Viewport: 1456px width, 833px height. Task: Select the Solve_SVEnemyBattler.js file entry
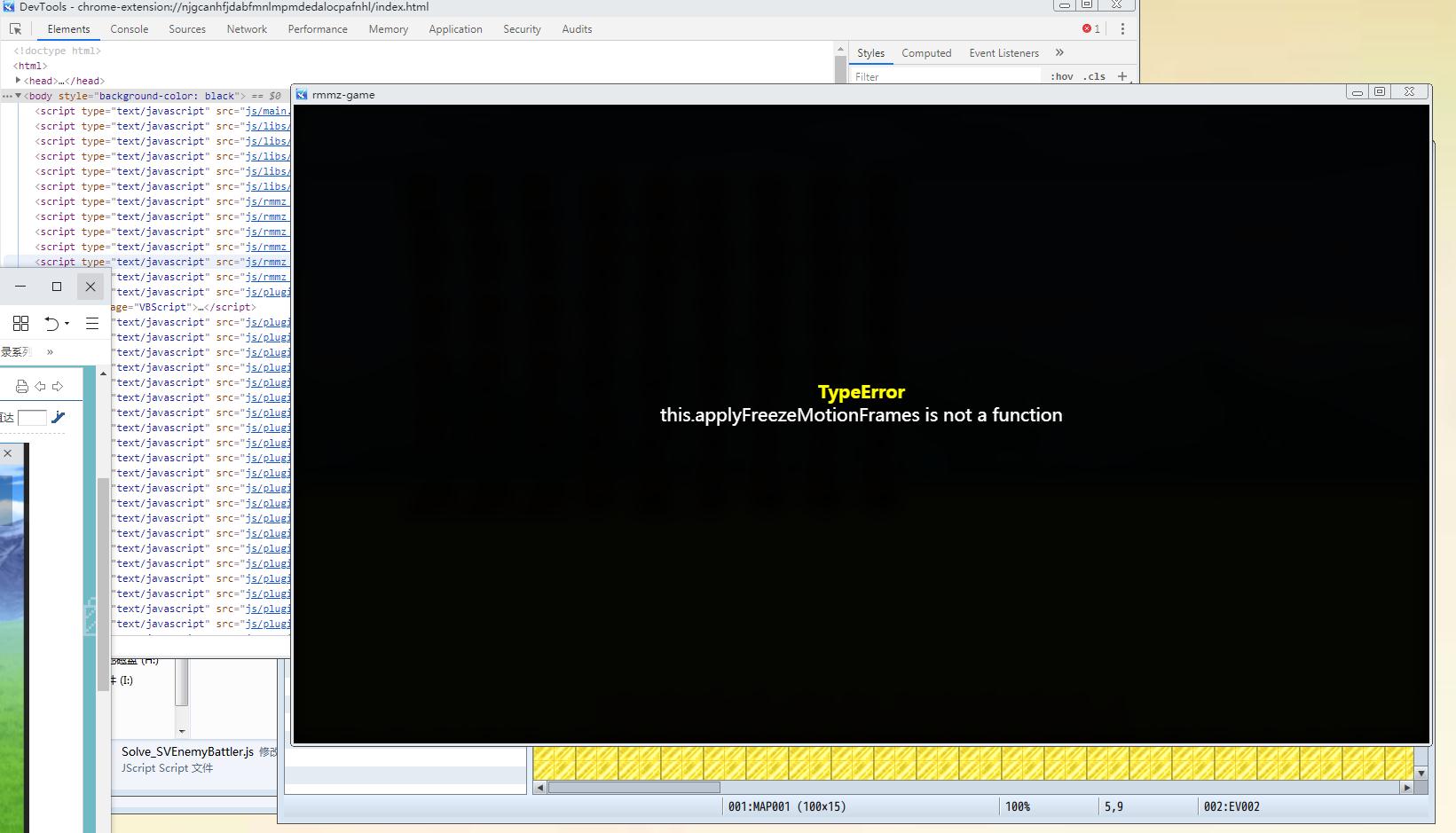pos(188,751)
